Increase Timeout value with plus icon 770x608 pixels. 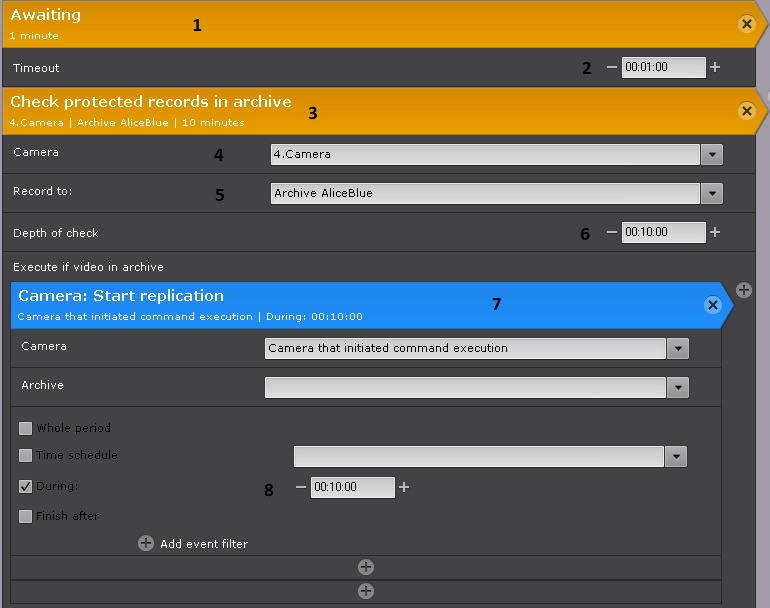pyautogui.click(x=715, y=68)
